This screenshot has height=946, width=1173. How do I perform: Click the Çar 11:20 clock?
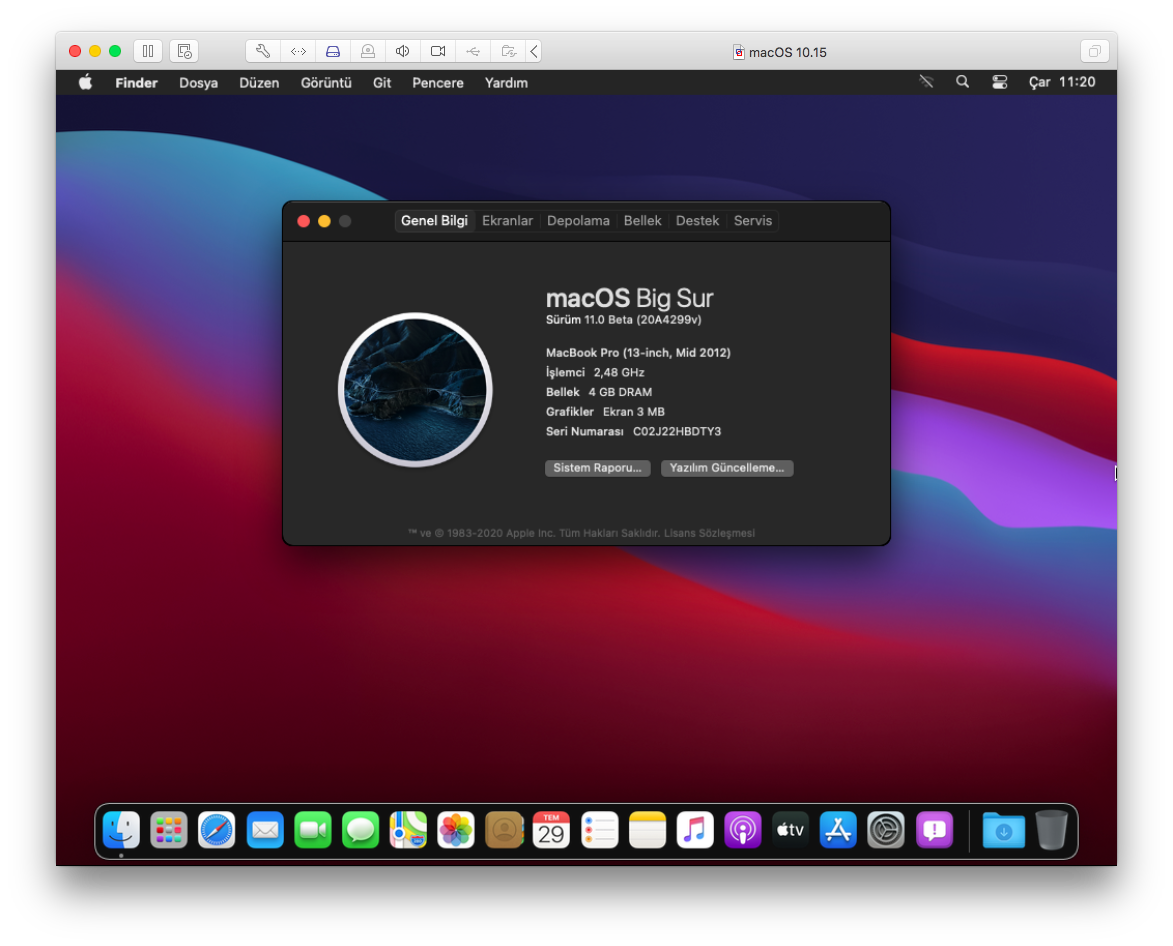[x=1062, y=82]
